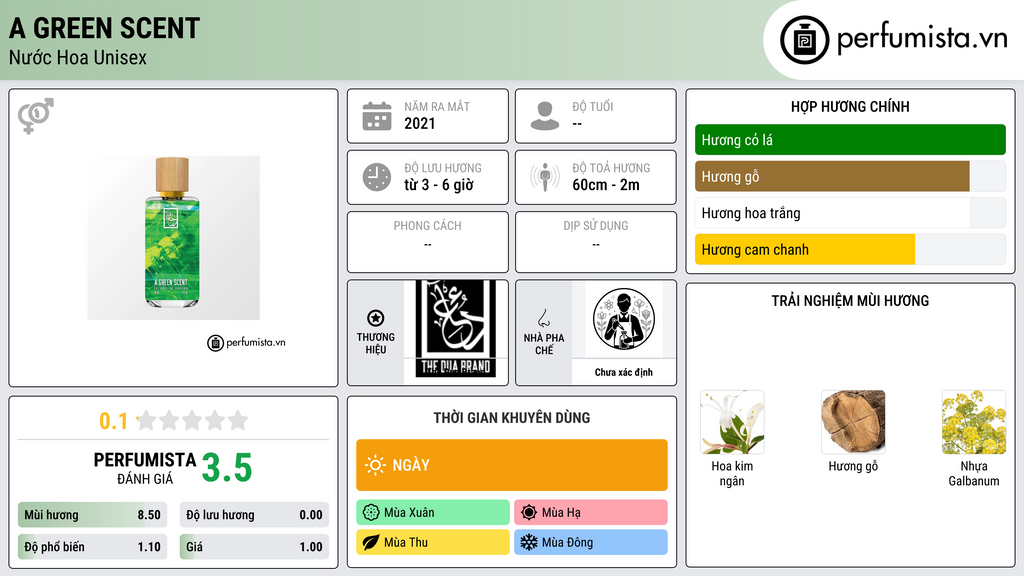Click the Giá 1.00 score bar
The width and height of the screenshot is (1024, 576).
tap(254, 547)
